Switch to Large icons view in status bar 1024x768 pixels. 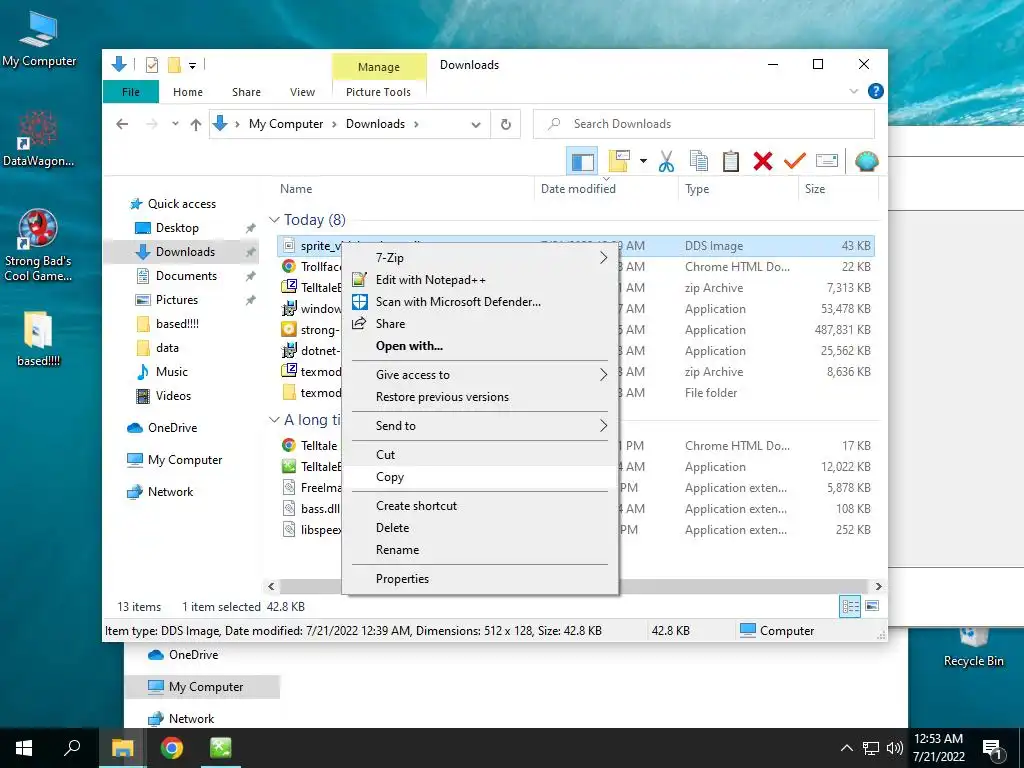[872, 607]
